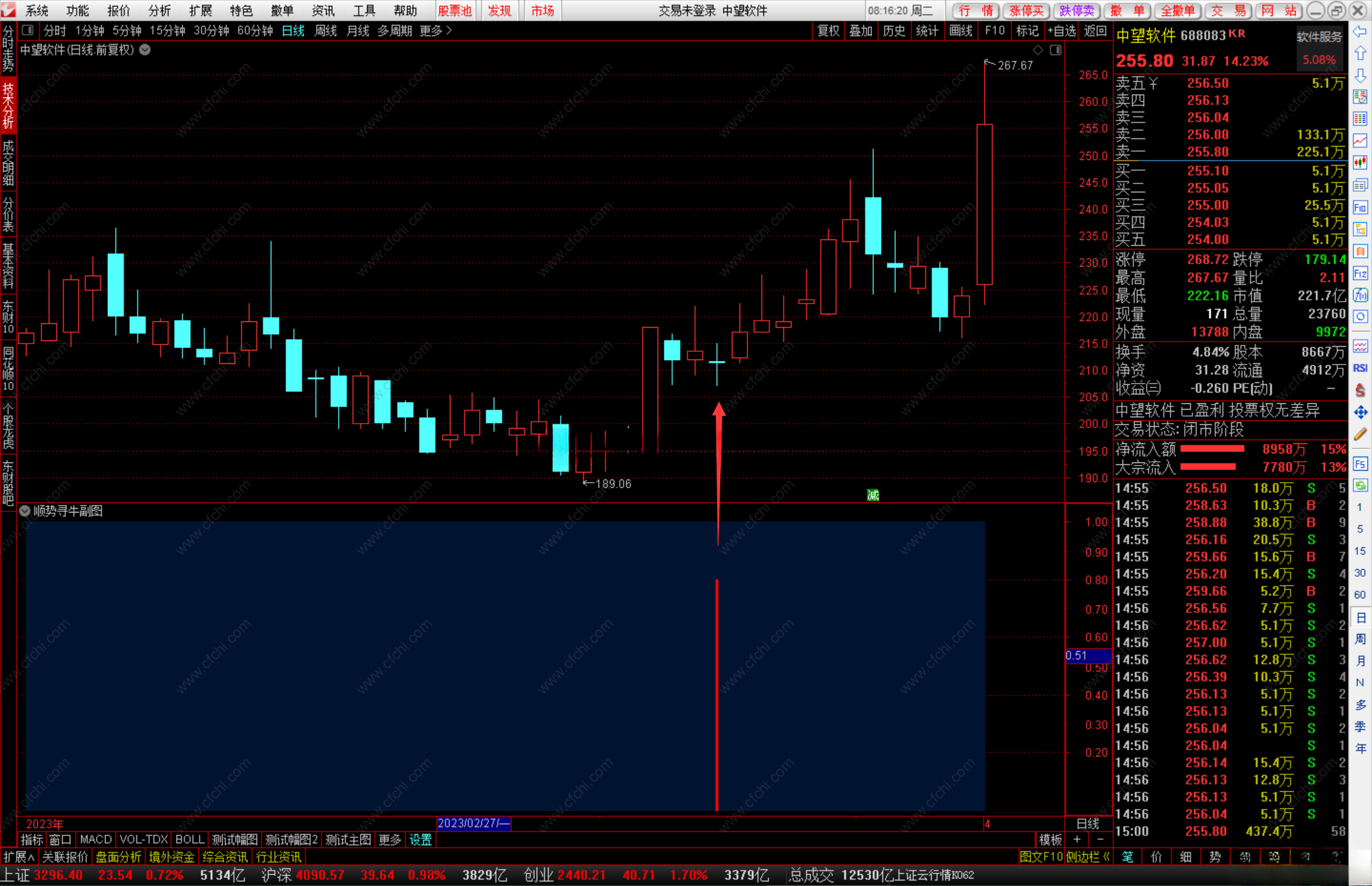
Task: Toggle the left panel layout icon beside 分时
Action: pos(27,30)
